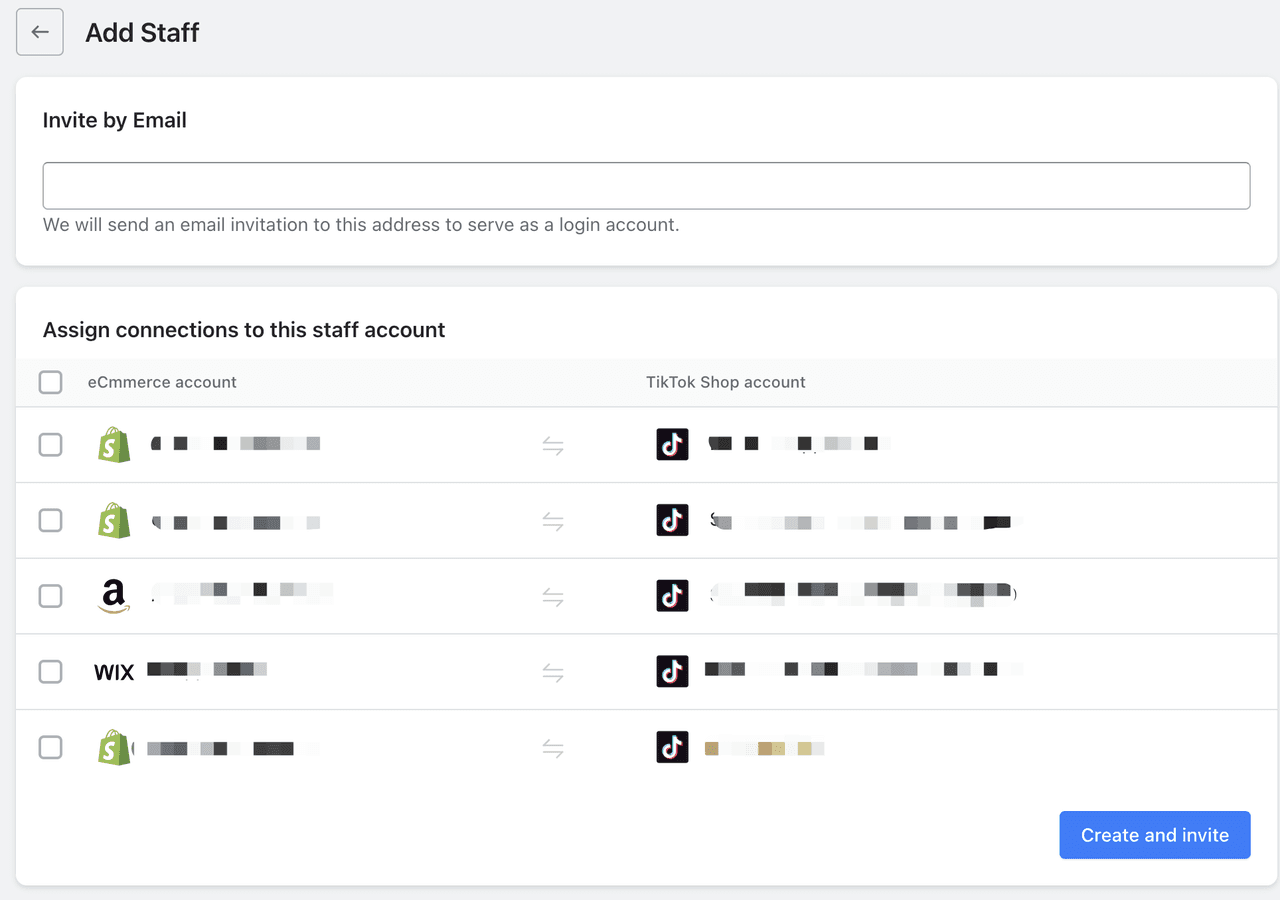
Task: Click the back arrow next to Add Staff
Action: pyautogui.click(x=40, y=32)
